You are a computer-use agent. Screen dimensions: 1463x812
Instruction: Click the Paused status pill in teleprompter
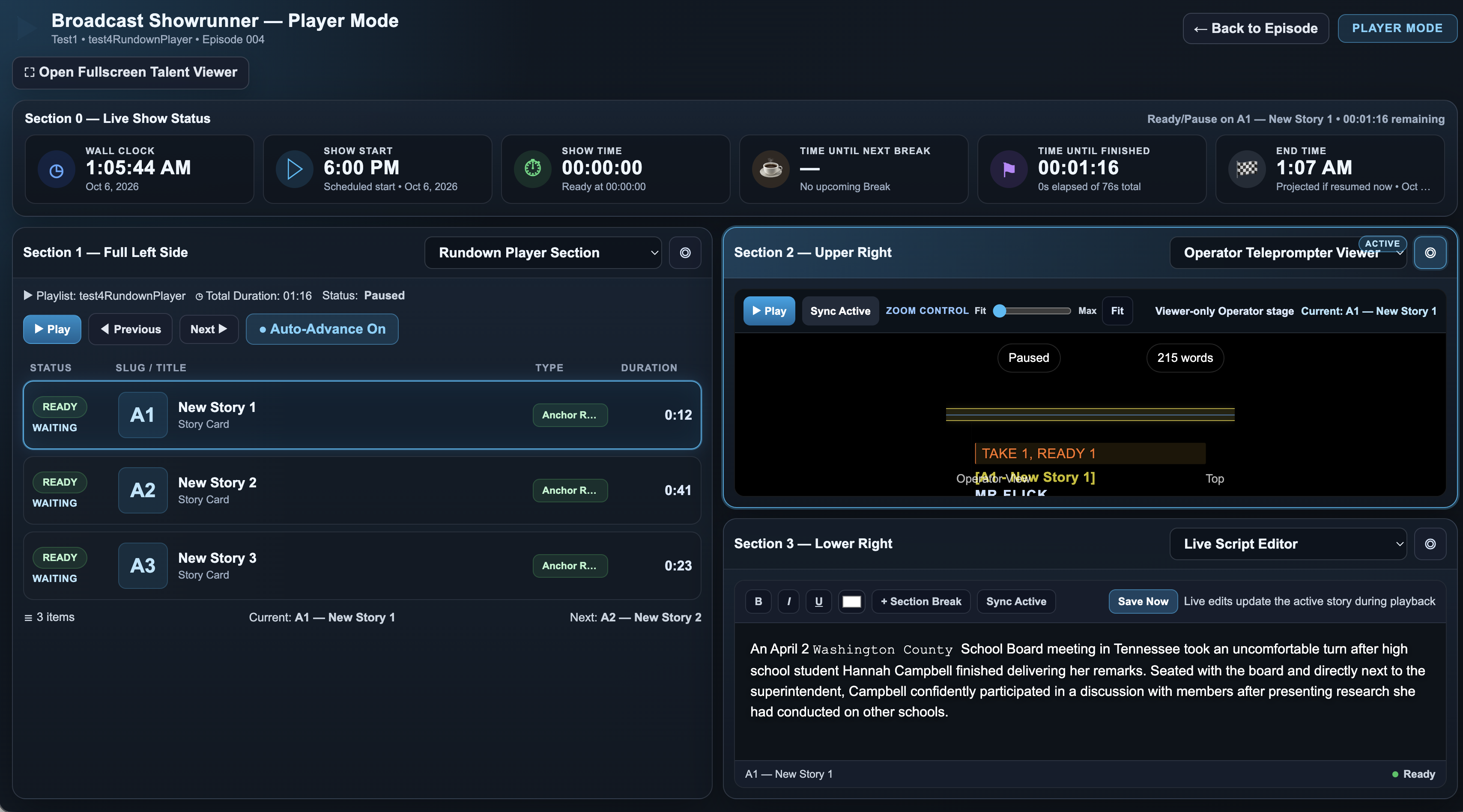tap(1029, 358)
